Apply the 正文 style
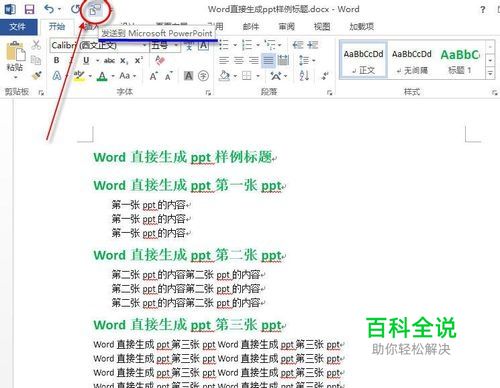Screen dimensions: 500x388 [363, 60]
